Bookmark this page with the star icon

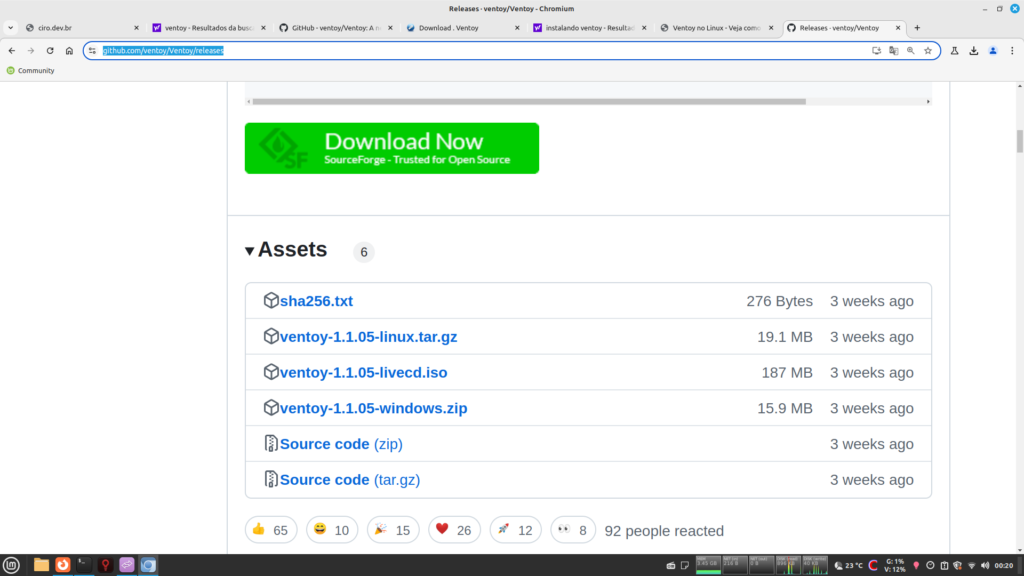click(928, 50)
